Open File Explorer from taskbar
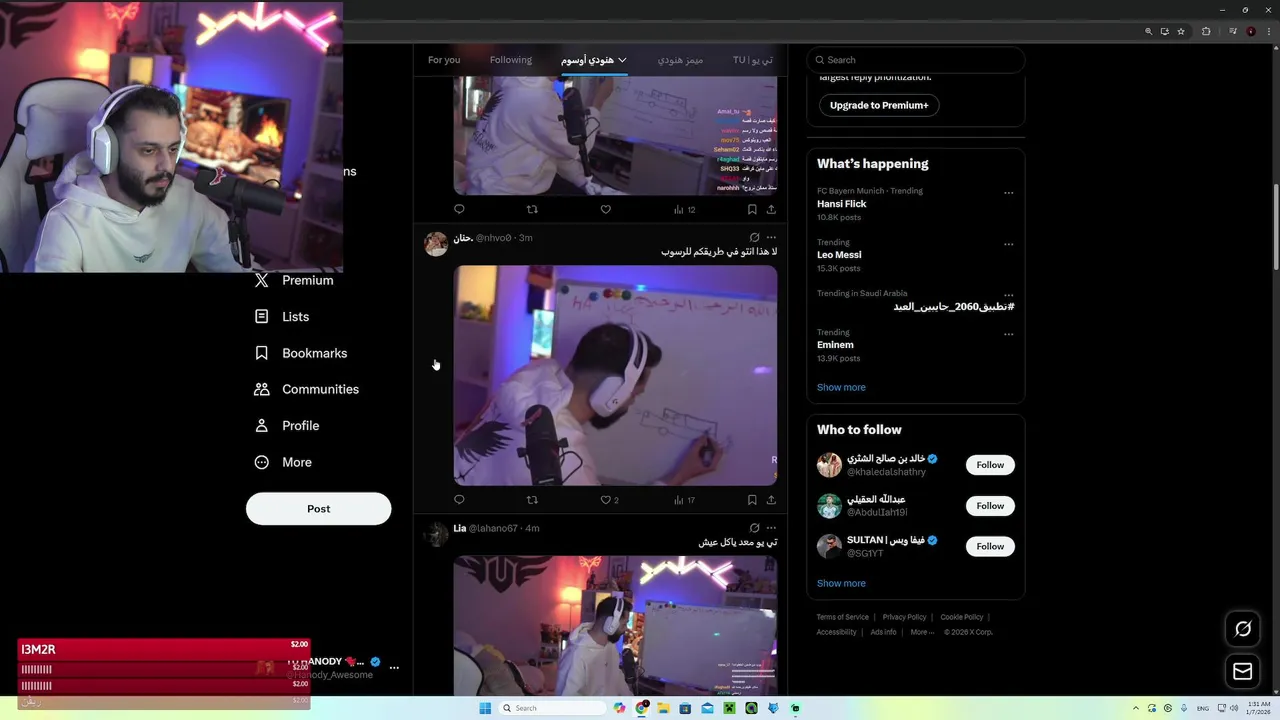Viewport: 1280px width, 720px height. [663, 708]
